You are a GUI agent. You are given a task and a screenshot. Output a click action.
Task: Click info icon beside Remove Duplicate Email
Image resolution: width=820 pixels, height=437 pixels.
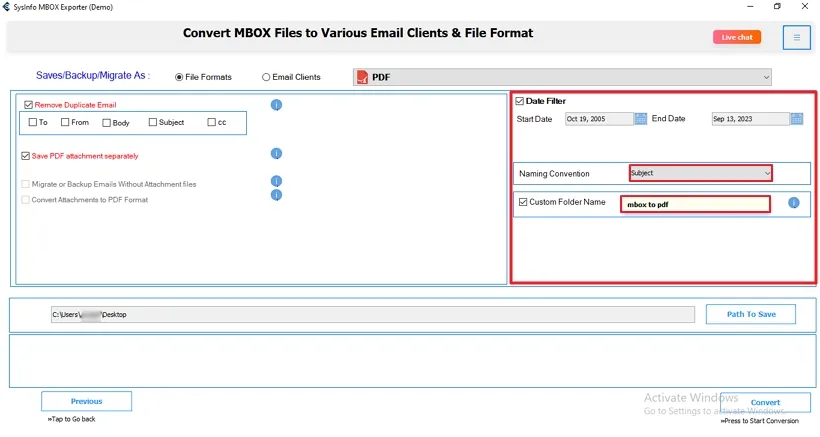[x=276, y=105]
